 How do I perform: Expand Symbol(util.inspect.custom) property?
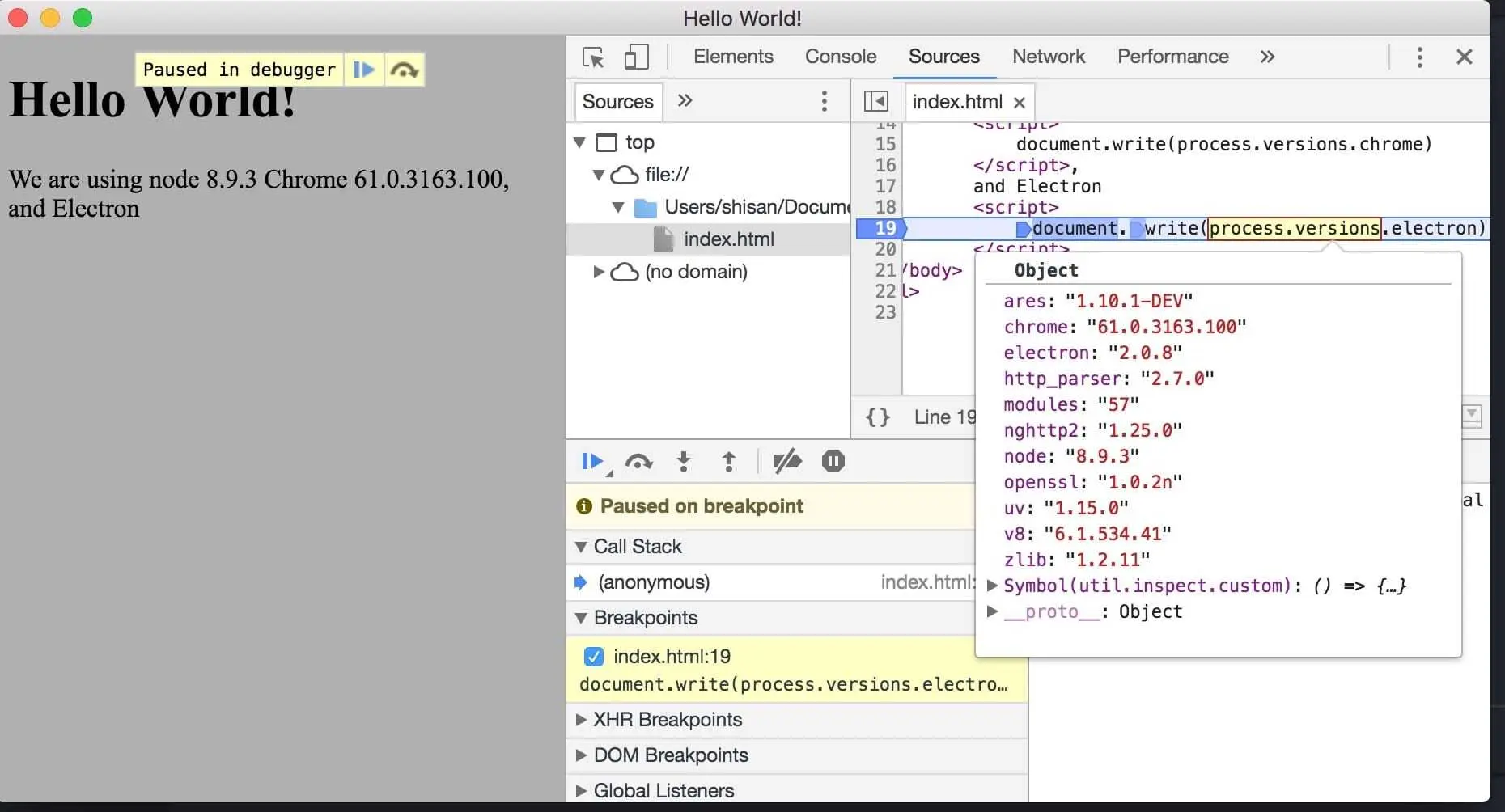pyautogui.click(x=992, y=586)
